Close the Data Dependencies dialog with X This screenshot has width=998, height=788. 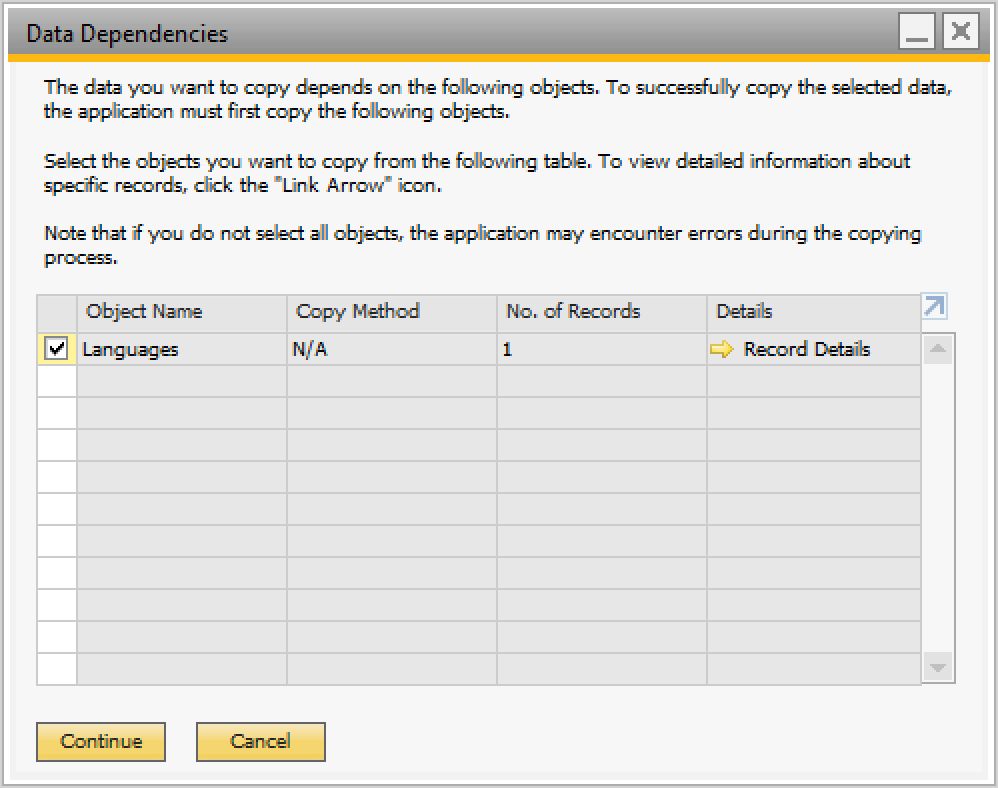coord(961,34)
